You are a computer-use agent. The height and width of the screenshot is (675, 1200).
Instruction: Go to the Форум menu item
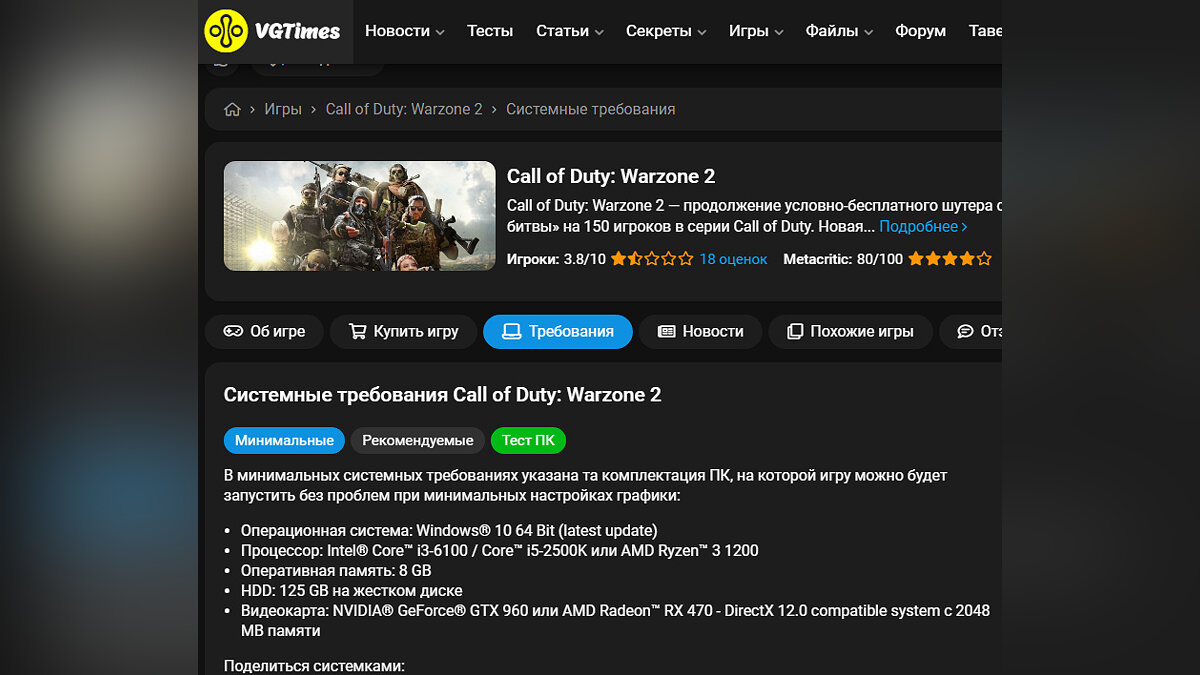(920, 31)
